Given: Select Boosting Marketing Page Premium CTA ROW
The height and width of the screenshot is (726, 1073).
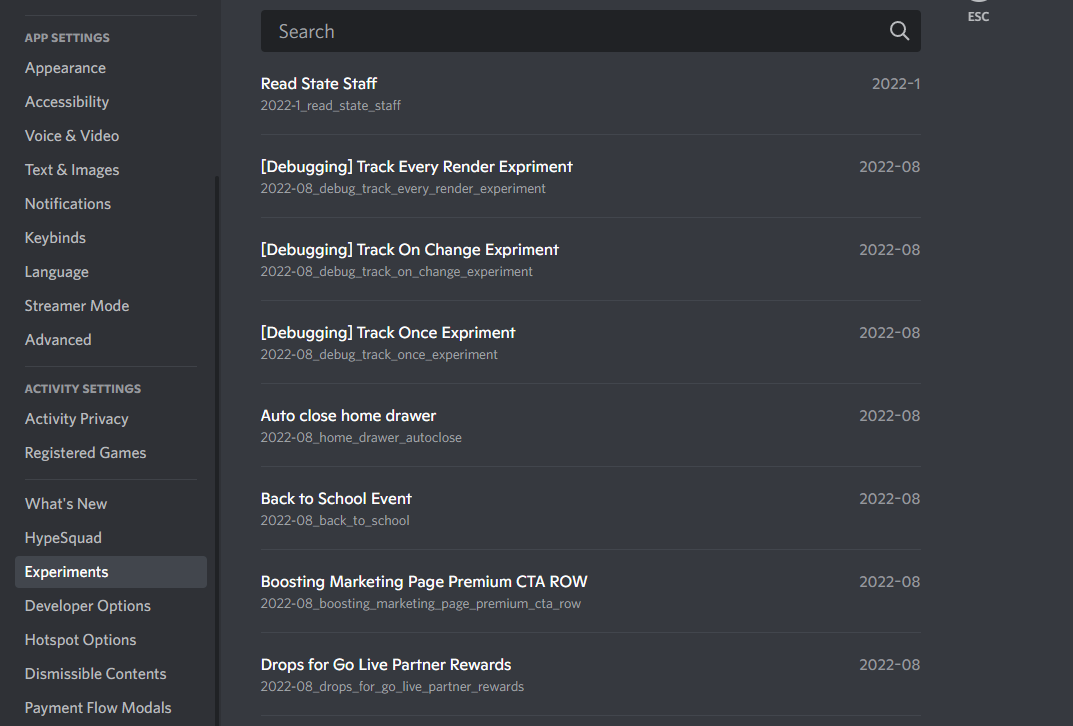Looking at the screenshot, I should click(591, 591).
